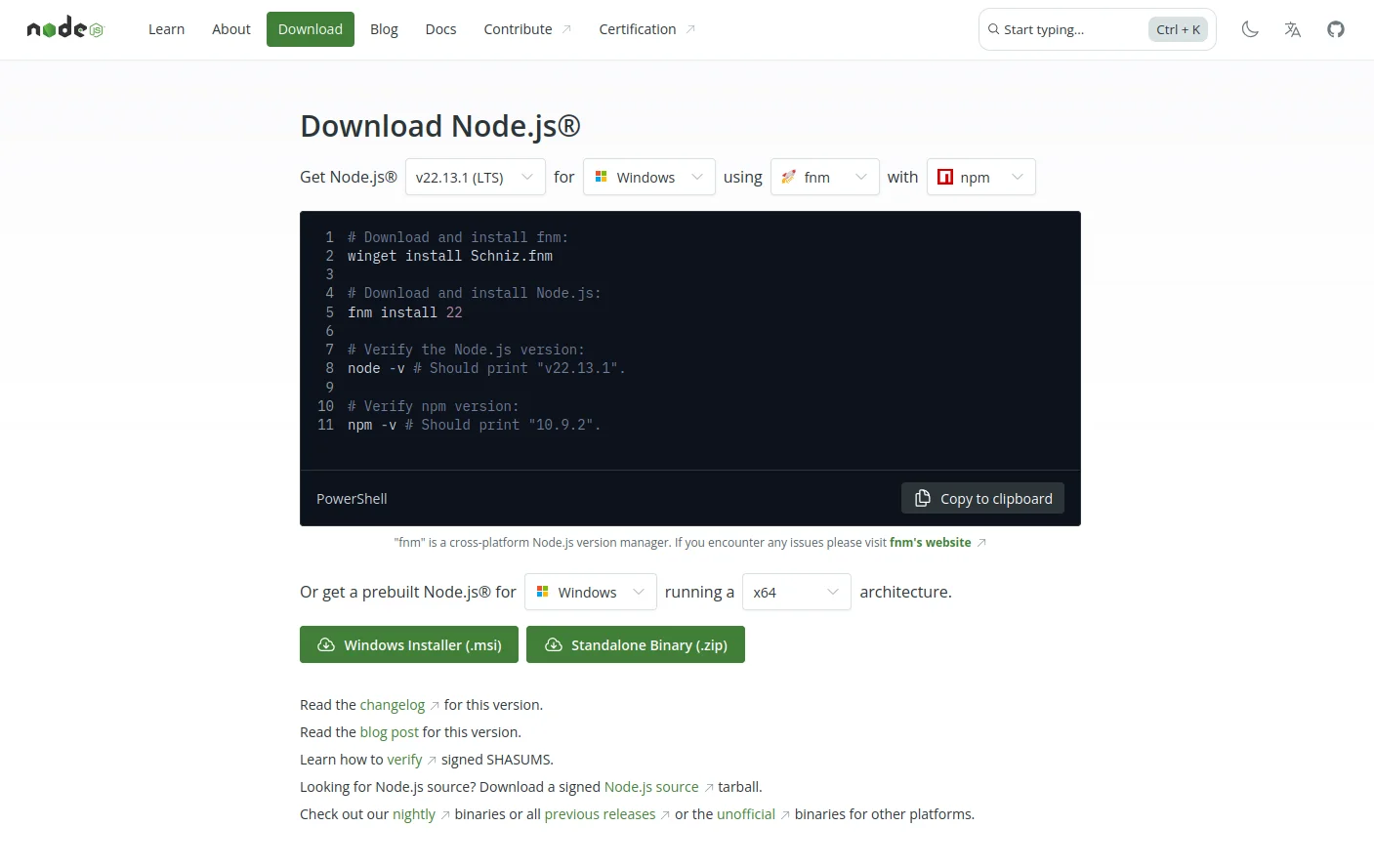The width and height of the screenshot is (1374, 868).
Task: Open the Blog navigation item
Action: point(384,29)
